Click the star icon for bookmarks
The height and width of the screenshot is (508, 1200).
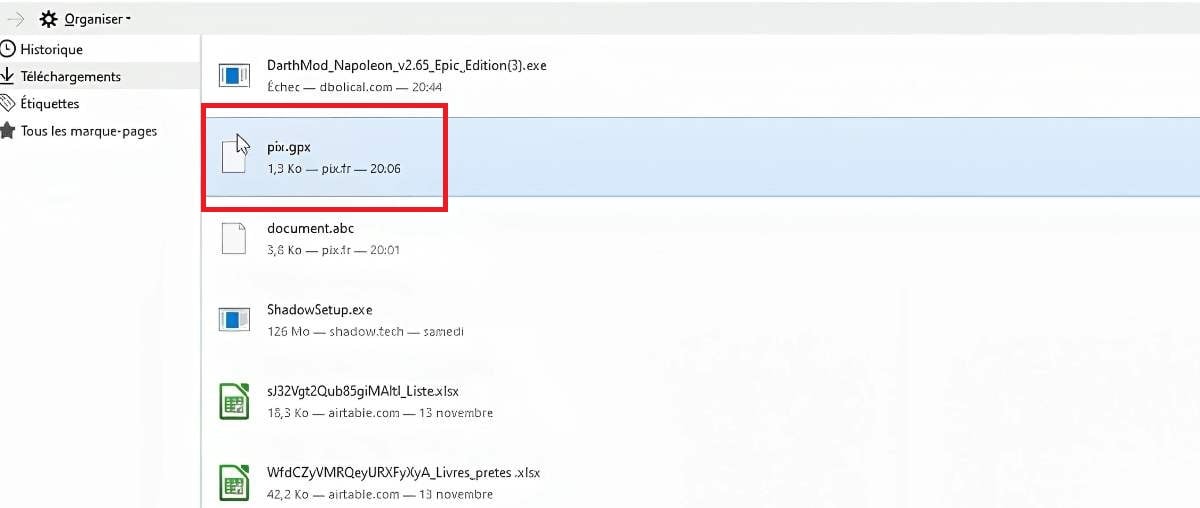(9, 130)
